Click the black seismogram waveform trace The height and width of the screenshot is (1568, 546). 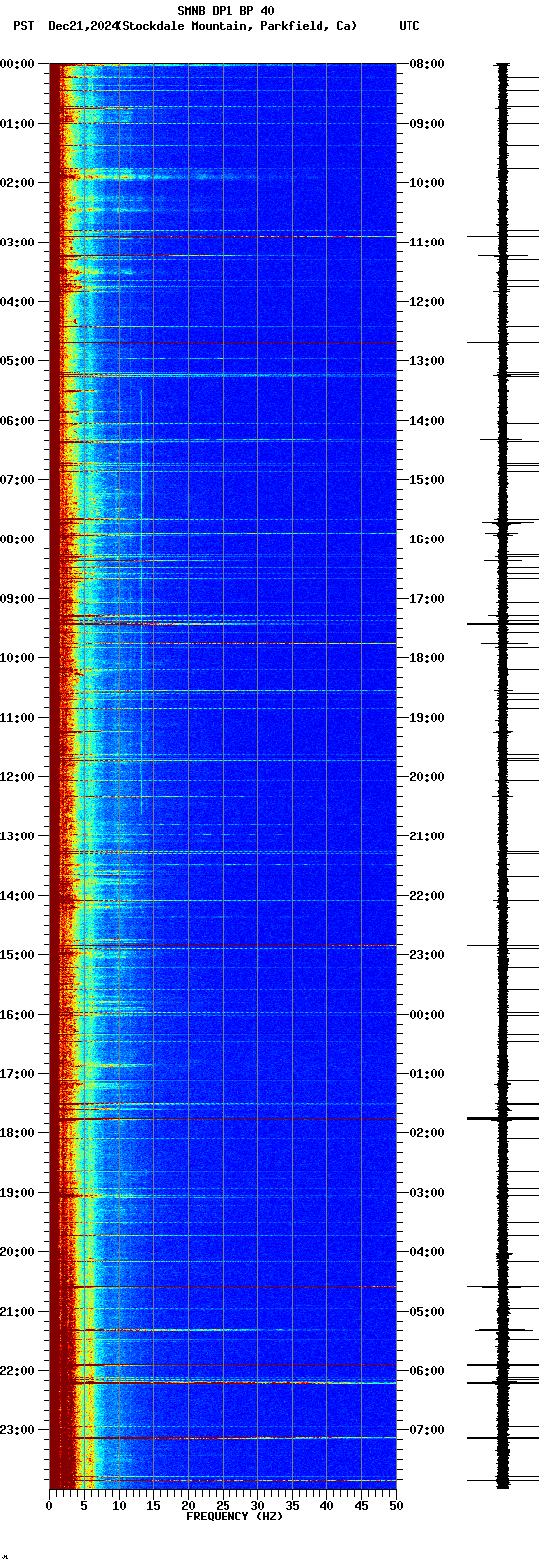pyautogui.click(x=502, y=776)
